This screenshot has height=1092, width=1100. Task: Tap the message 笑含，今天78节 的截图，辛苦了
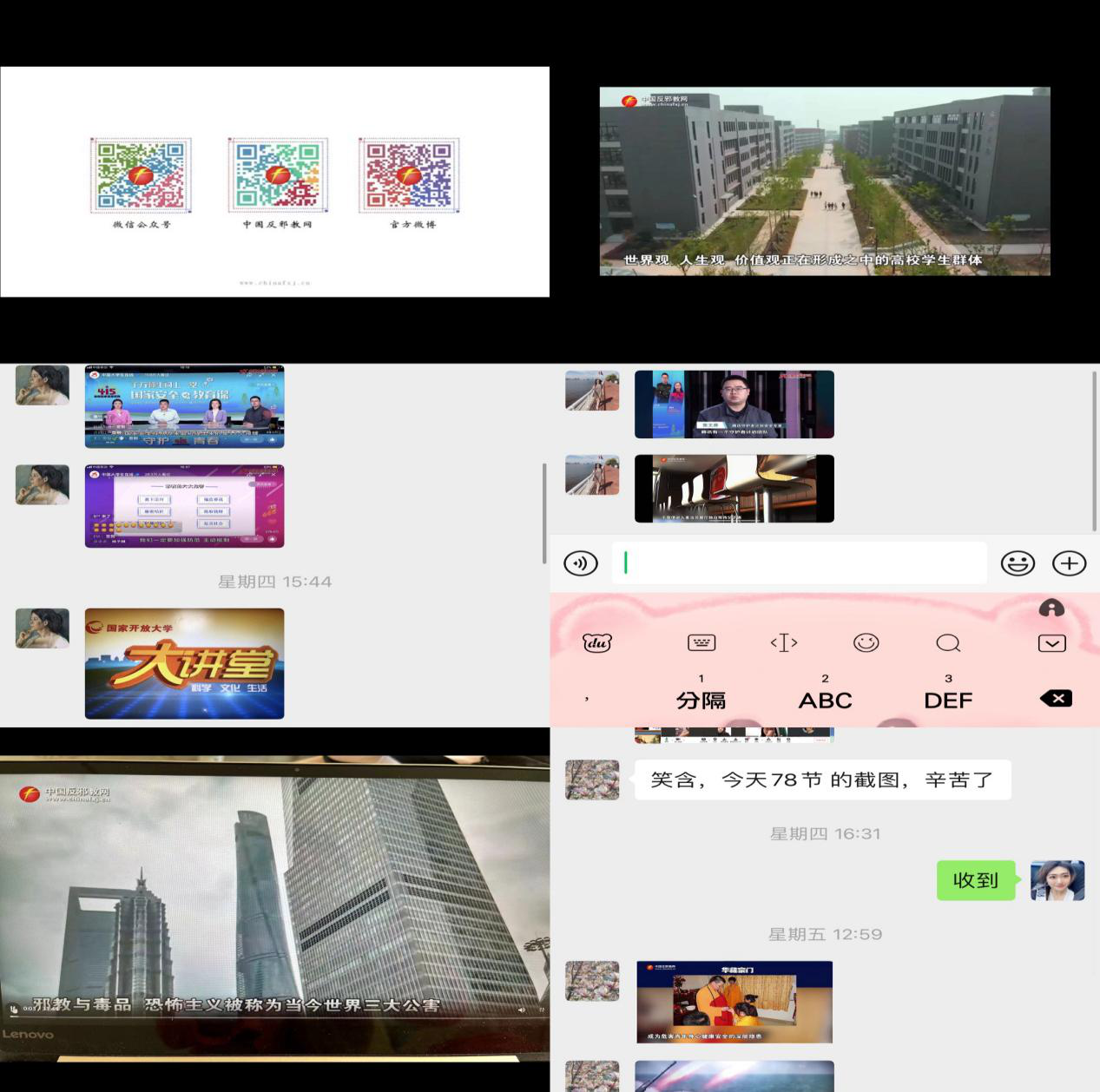(822, 780)
